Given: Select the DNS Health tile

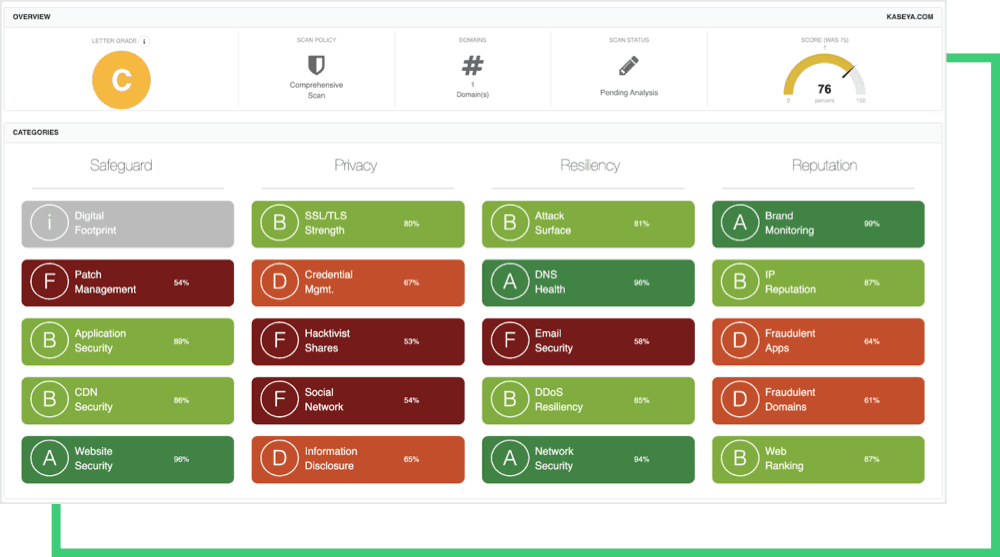Looking at the screenshot, I should tap(588, 283).
